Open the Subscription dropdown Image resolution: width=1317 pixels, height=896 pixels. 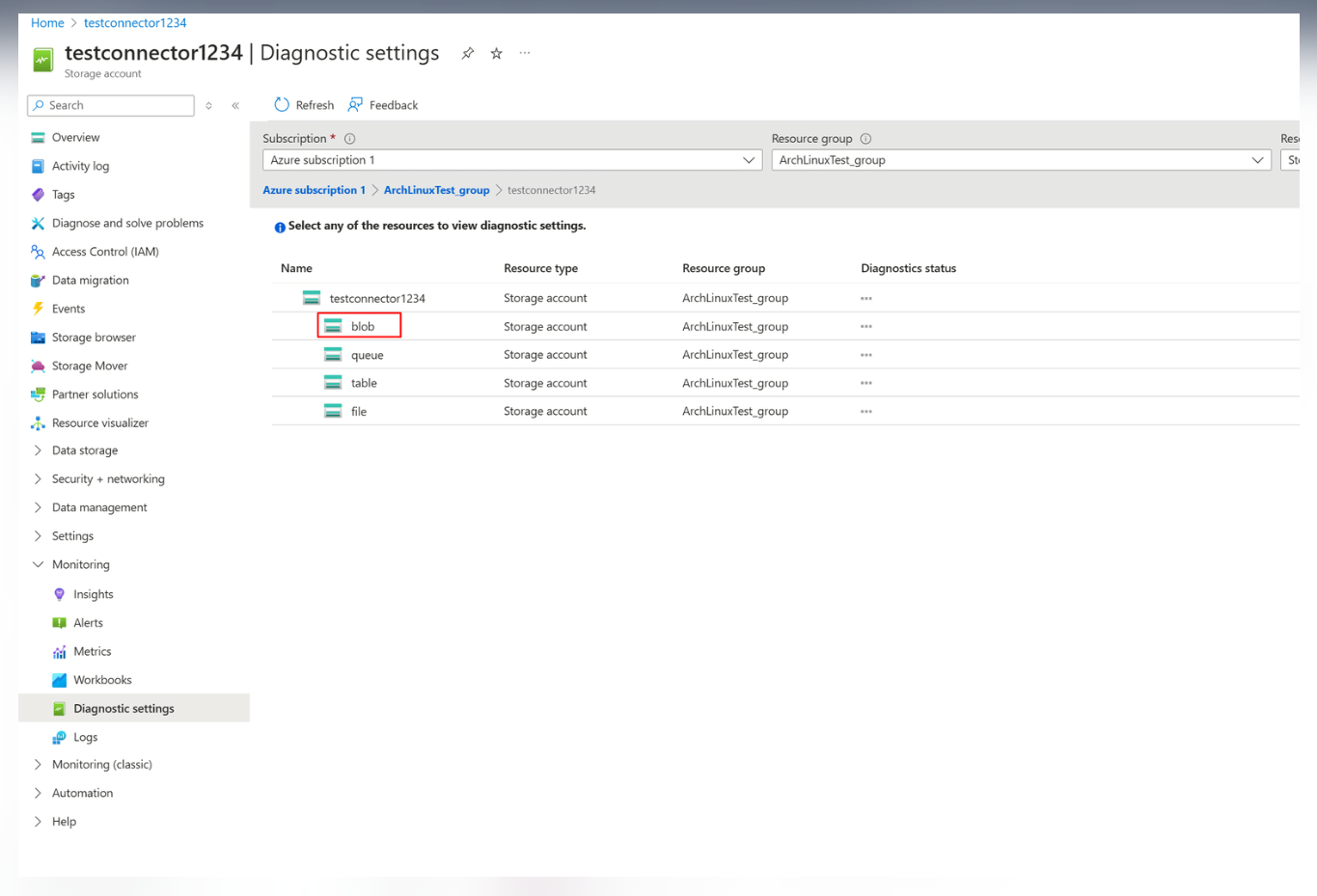point(511,160)
